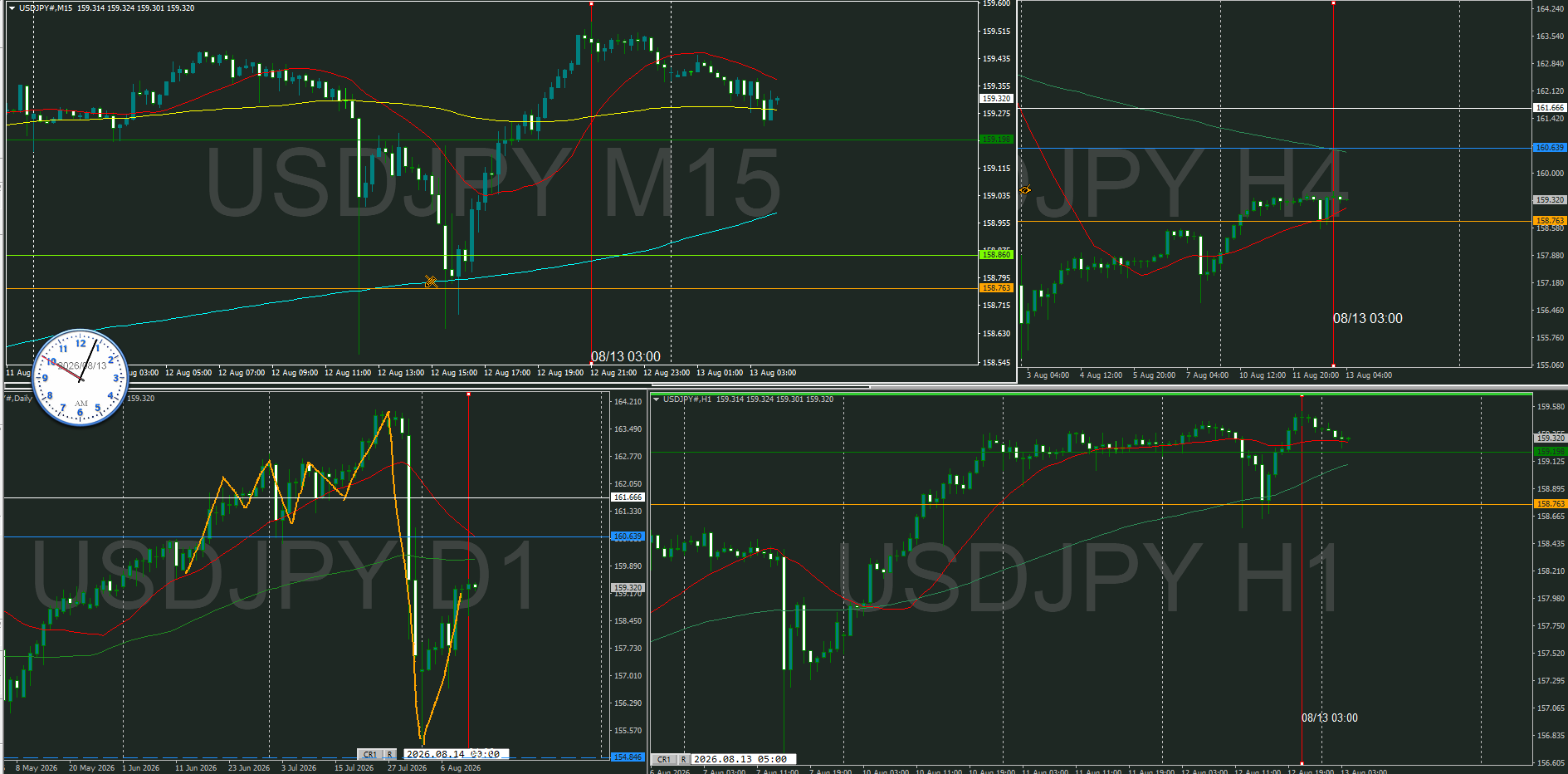Screen dimensions: 1568x774
Task: Click the R button on the Daily chart
Action: click(390, 754)
